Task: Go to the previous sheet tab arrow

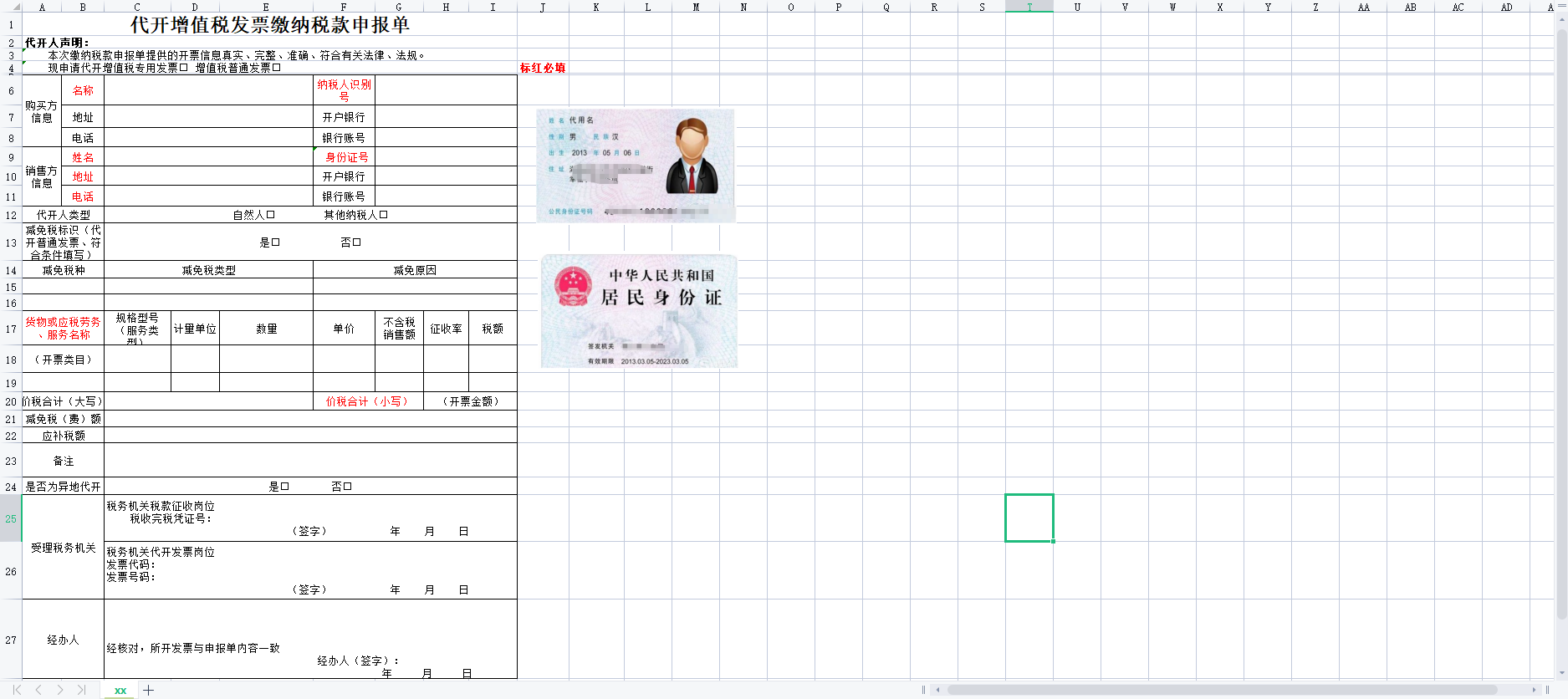Action: tap(38, 690)
